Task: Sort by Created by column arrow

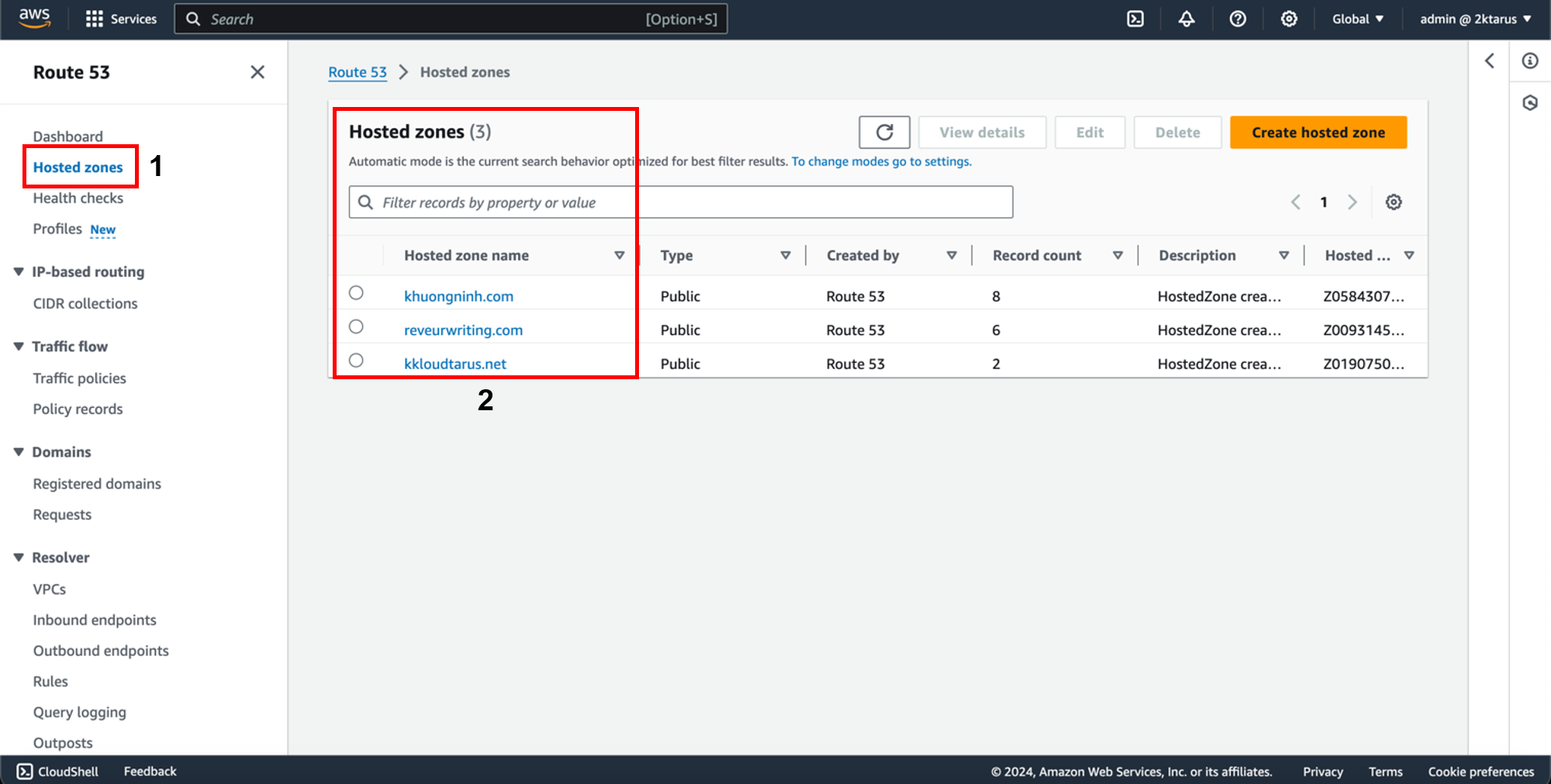Action: 952,255
